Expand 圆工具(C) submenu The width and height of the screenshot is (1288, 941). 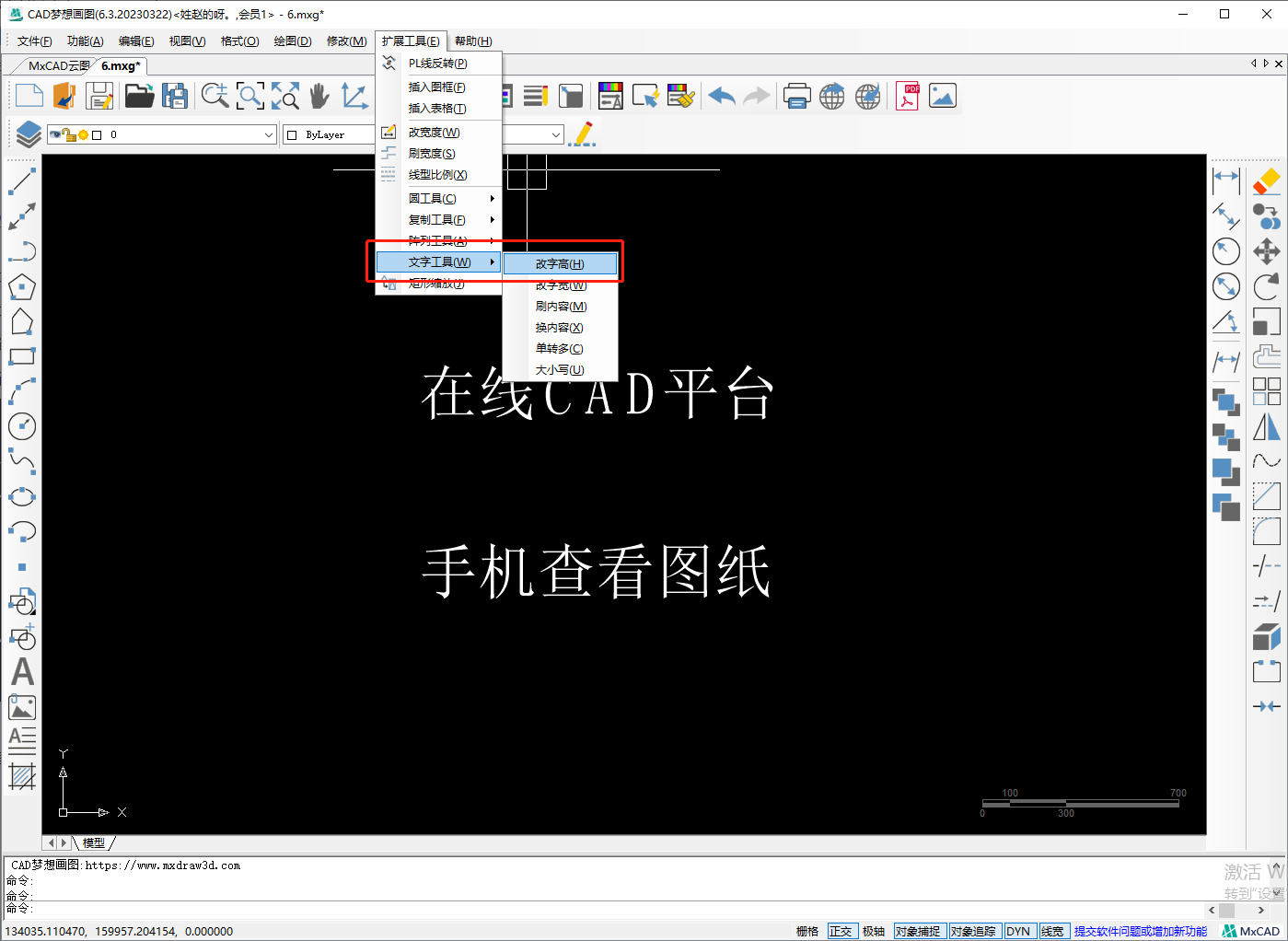pos(439,198)
